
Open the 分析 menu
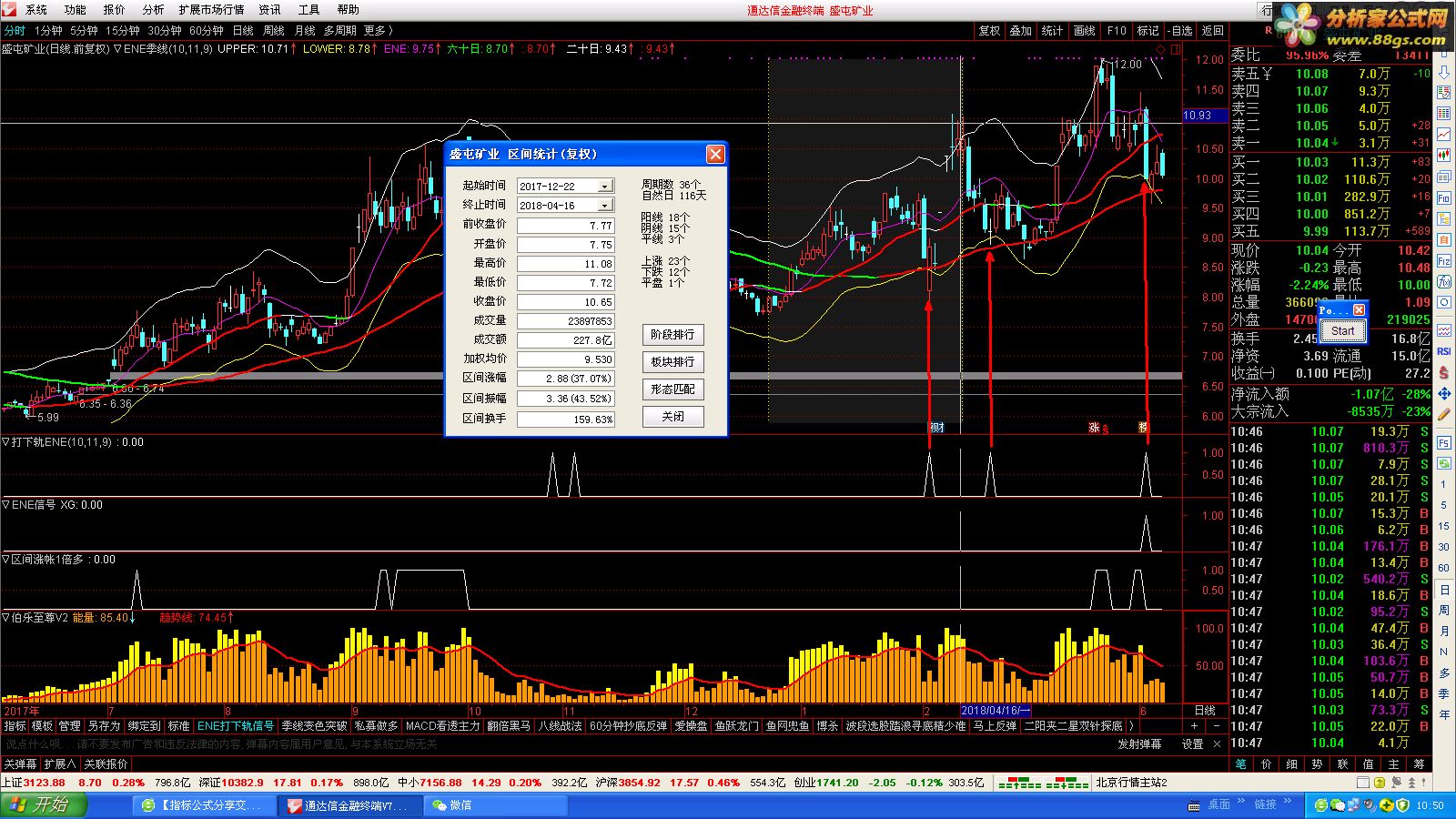(x=154, y=10)
